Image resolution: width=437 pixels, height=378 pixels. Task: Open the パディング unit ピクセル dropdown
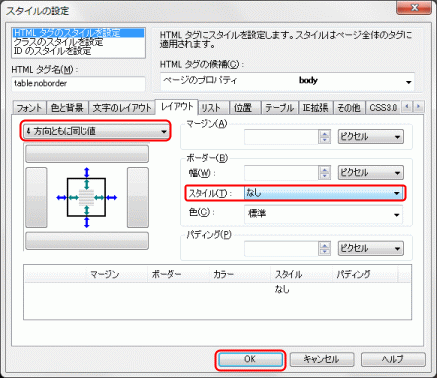(371, 248)
